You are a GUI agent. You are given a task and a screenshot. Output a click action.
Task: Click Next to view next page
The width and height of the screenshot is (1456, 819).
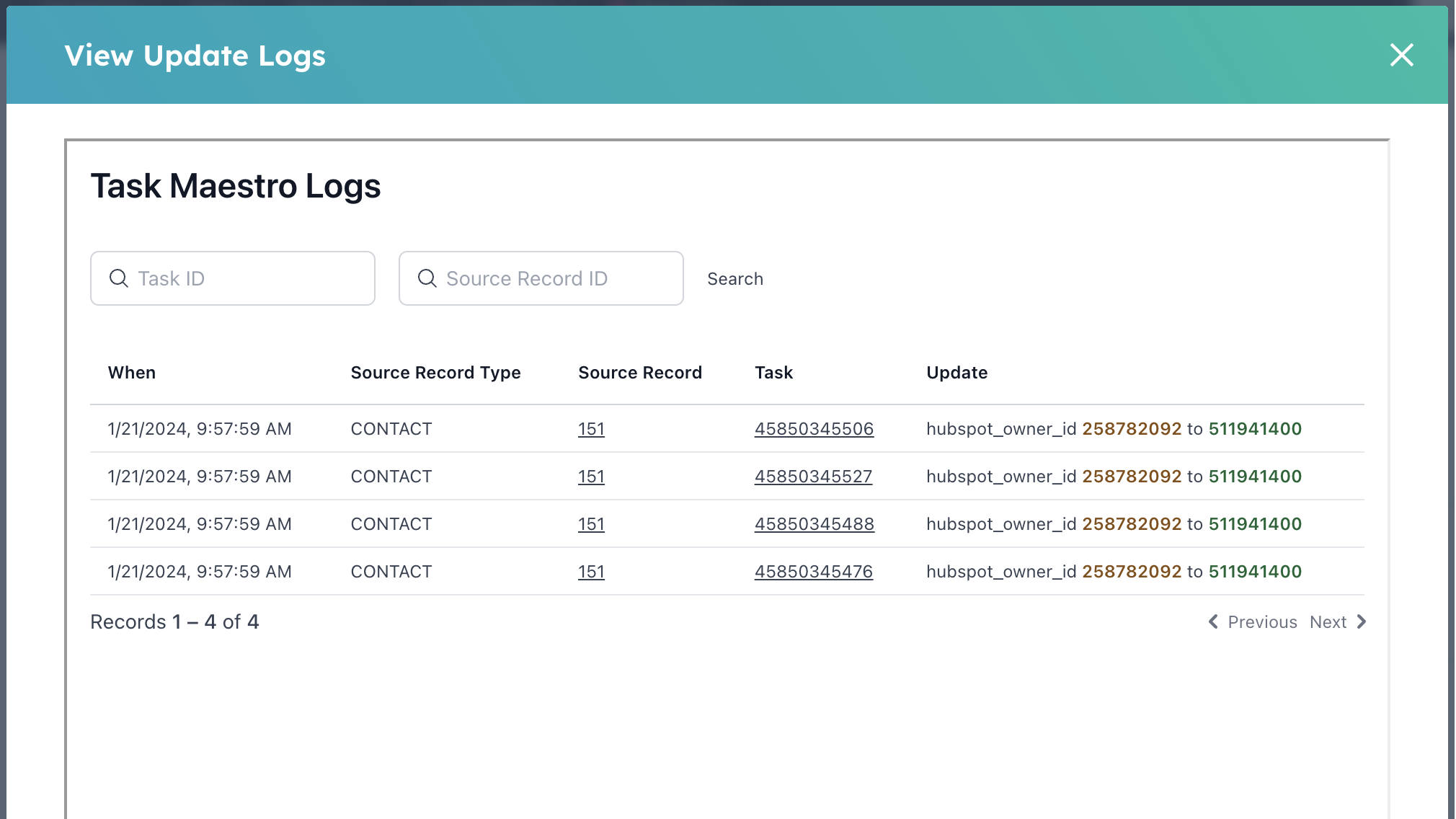point(1328,621)
